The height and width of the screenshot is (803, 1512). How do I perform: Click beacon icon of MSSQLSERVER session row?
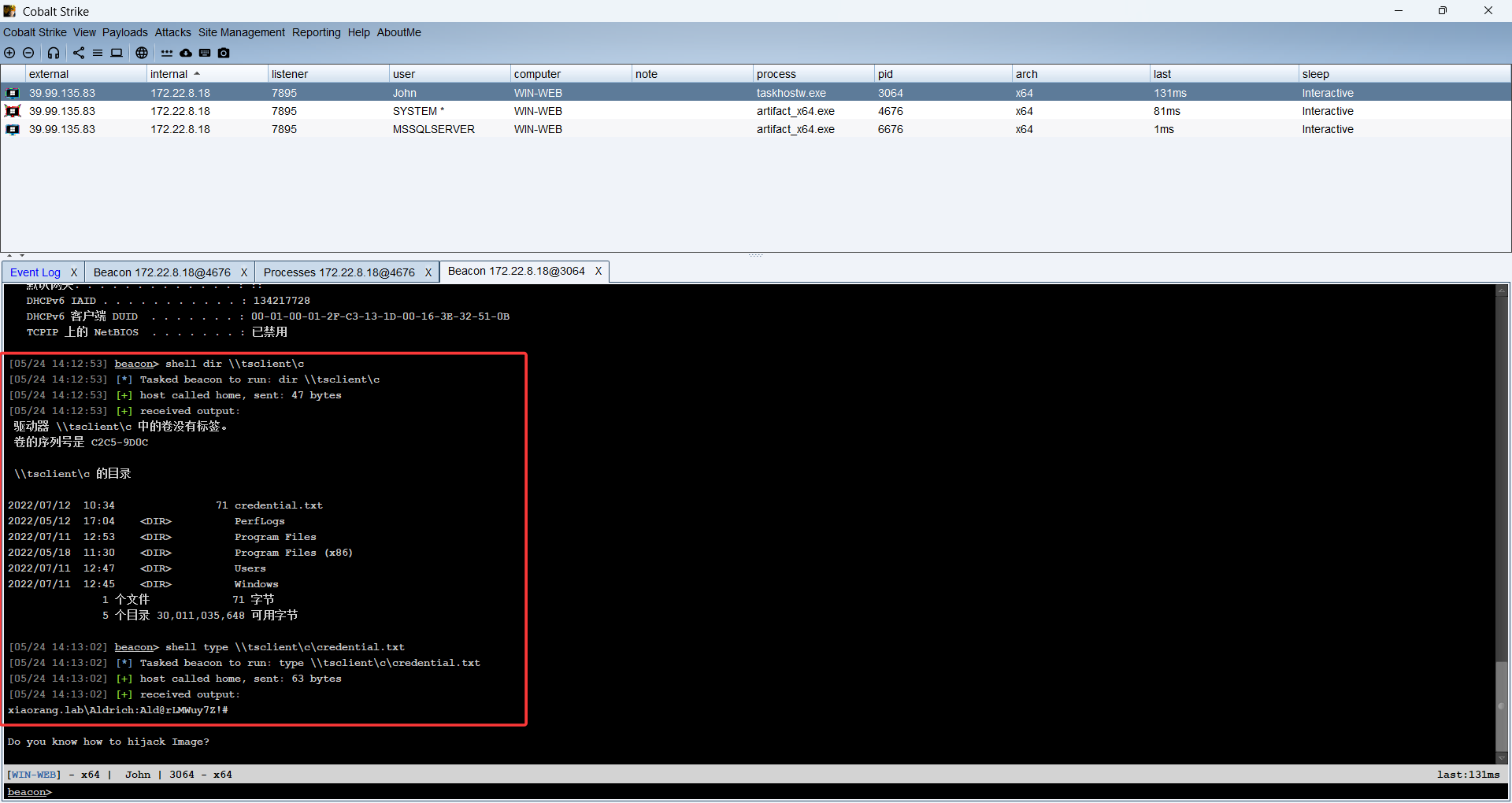tap(13, 129)
